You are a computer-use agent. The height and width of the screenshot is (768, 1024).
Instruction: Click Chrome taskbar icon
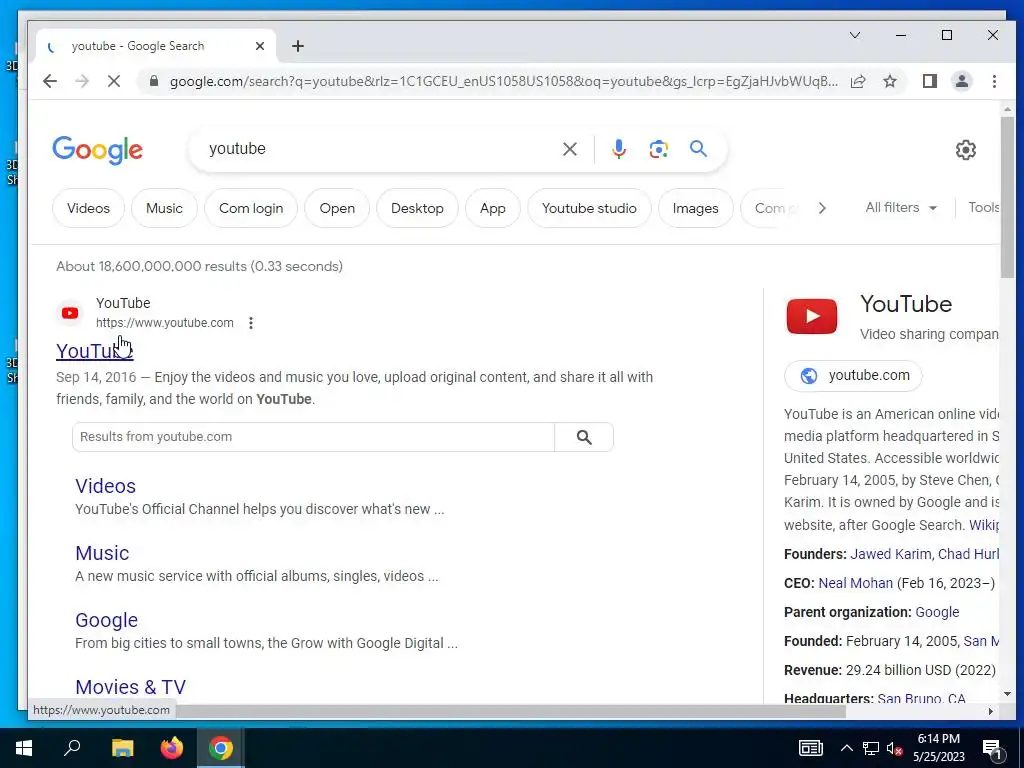coord(221,748)
